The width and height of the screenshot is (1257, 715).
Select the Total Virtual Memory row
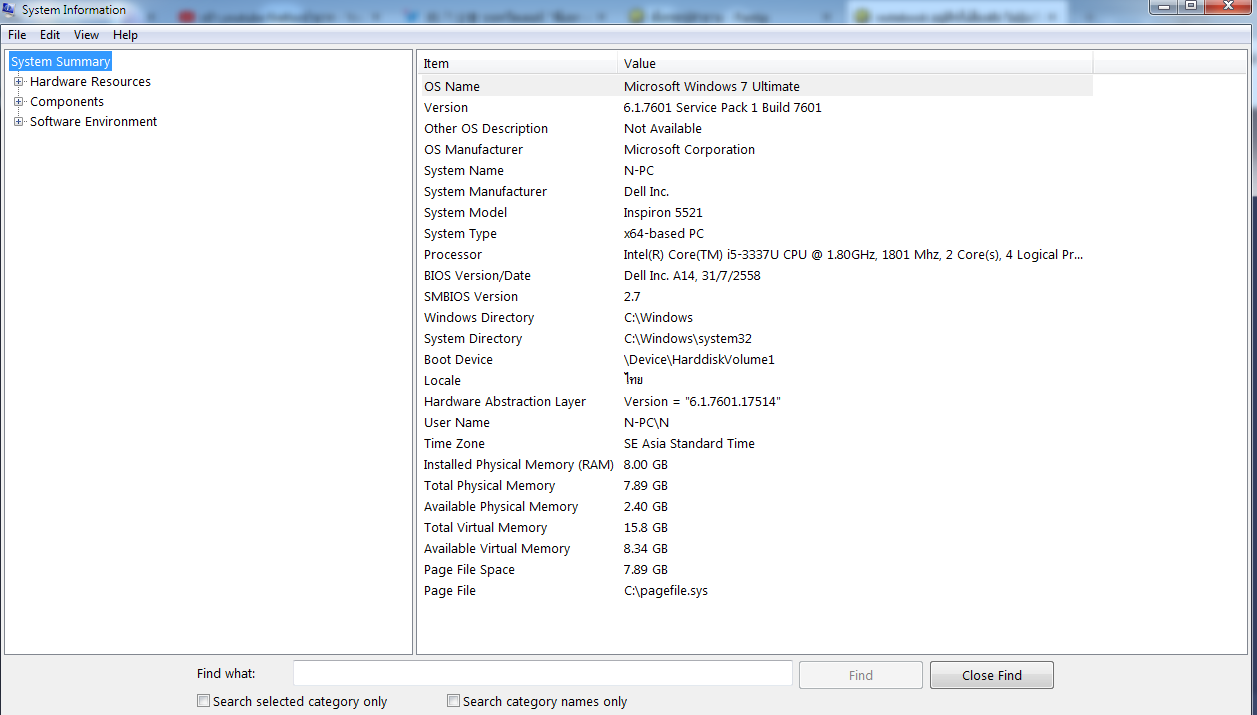click(x=755, y=528)
